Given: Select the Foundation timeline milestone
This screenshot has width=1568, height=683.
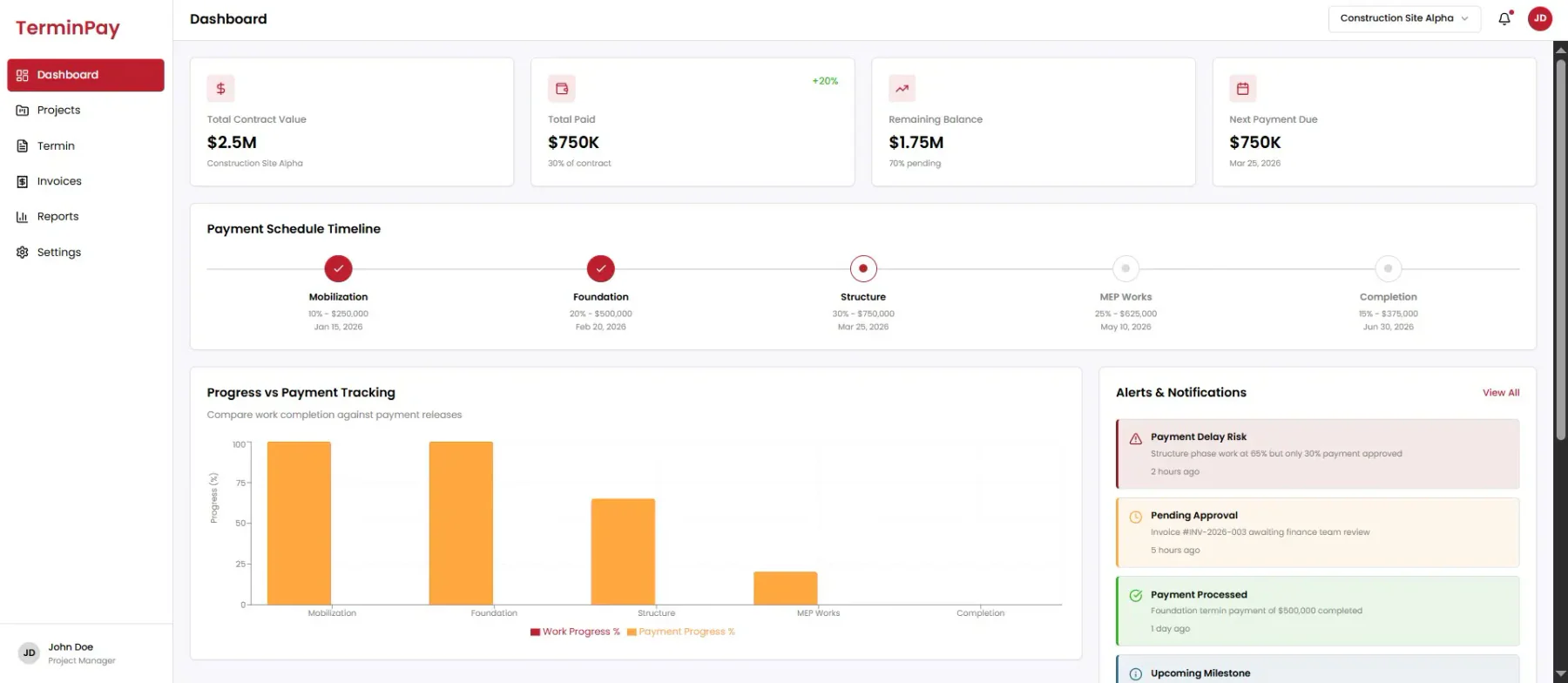Looking at the screenshot, I should click(601, 268).
